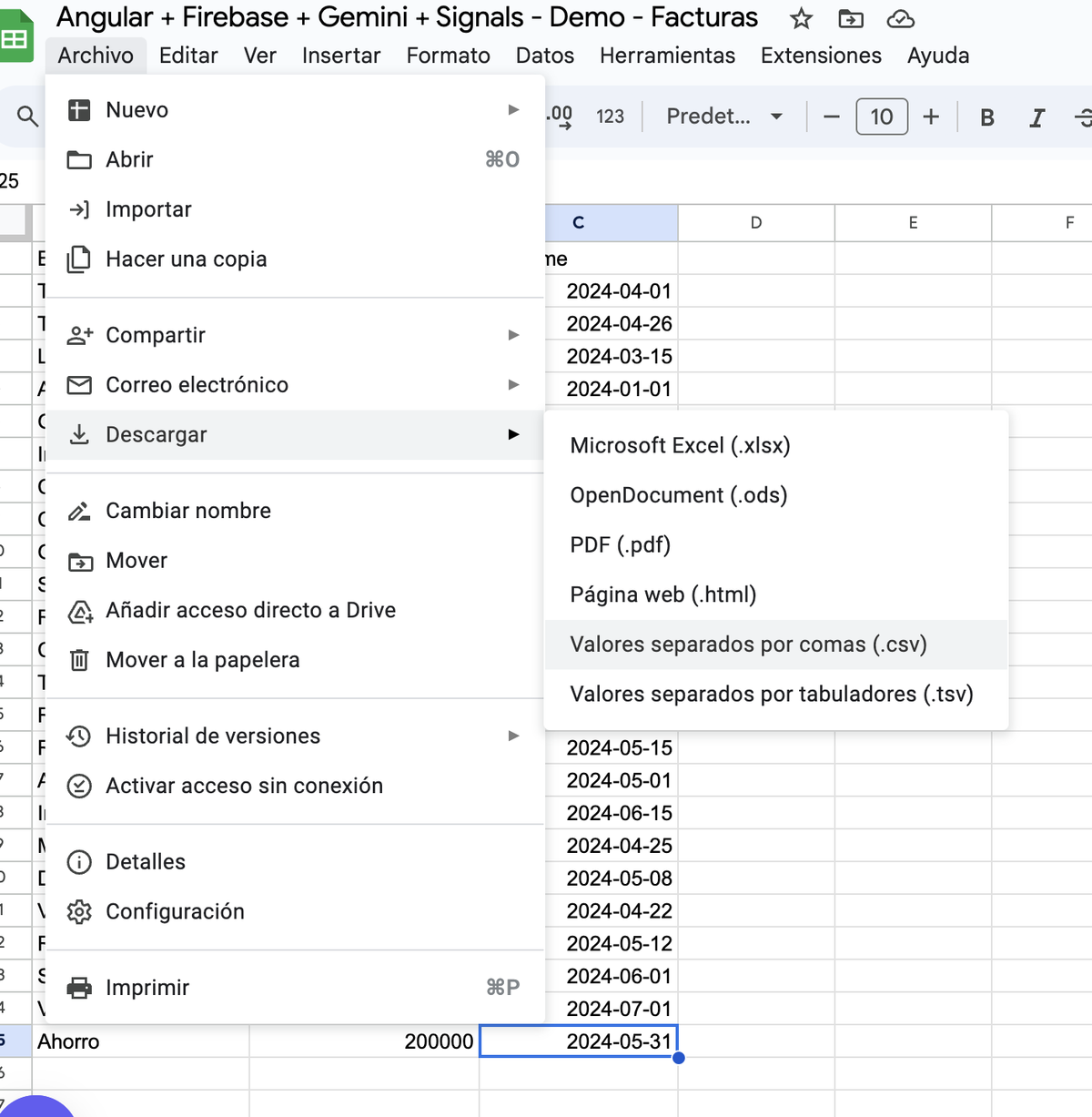Screen dimensions: 1092x1117
Task: Select Hacer una copia
Action: pos(295,259)
